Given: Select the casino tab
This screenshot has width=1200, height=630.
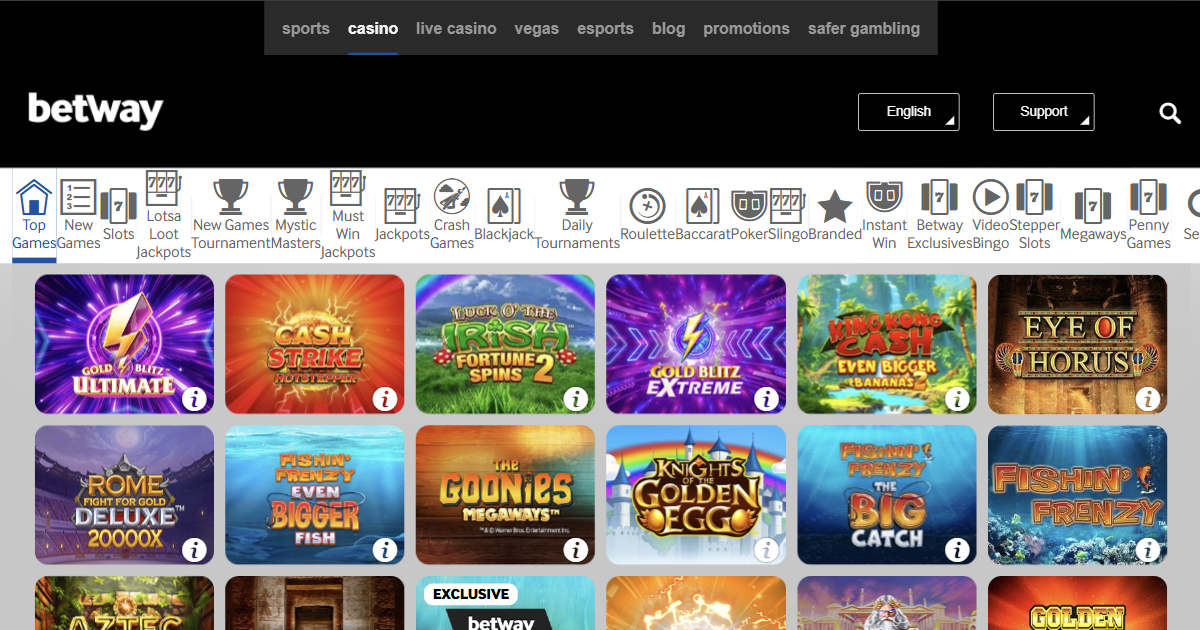Looking at the screenshot, I should [x=373, y=28].
